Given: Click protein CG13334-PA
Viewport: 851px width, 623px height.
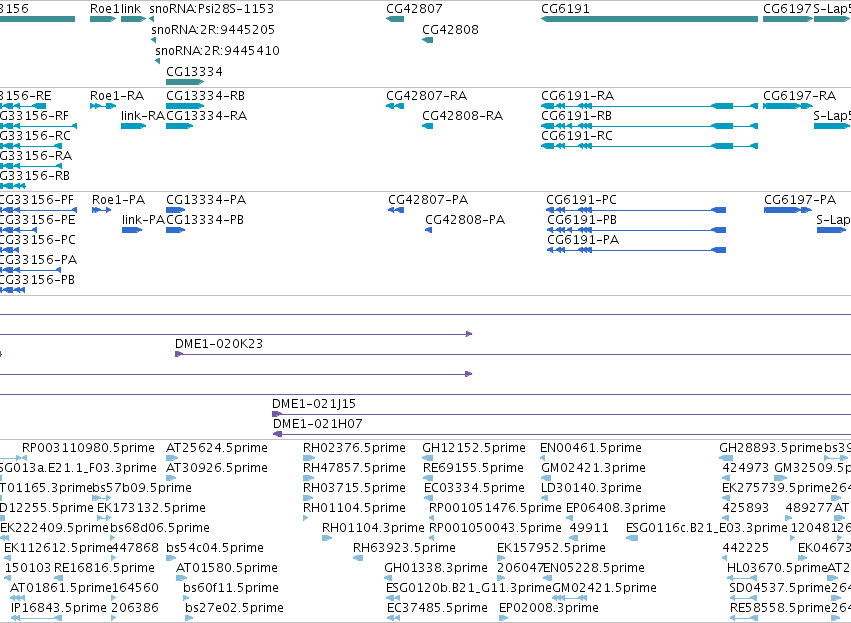Looking at the screenshot, I should point(175,210).
